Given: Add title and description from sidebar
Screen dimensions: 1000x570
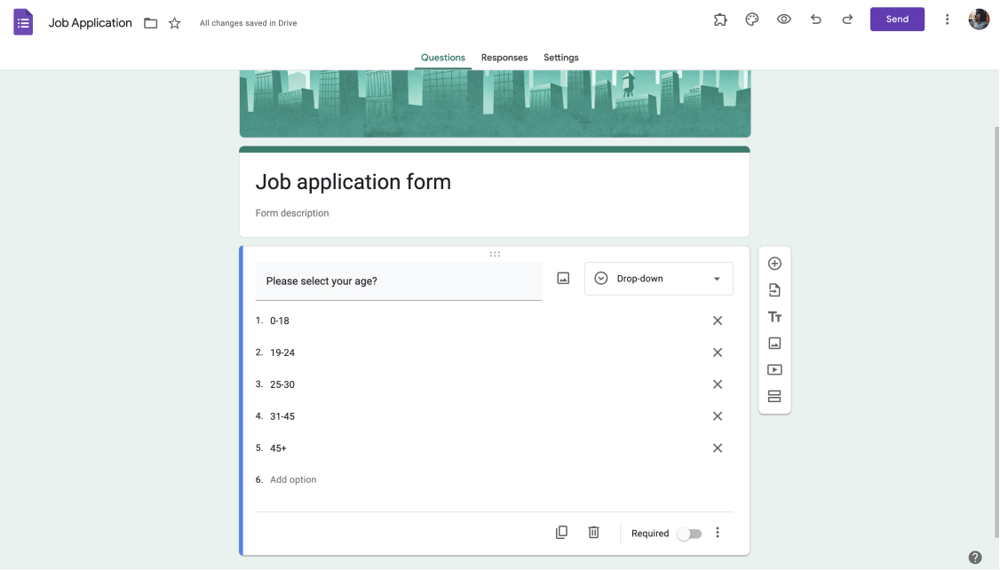Looking at the screenshot, I should click(774, 317).
